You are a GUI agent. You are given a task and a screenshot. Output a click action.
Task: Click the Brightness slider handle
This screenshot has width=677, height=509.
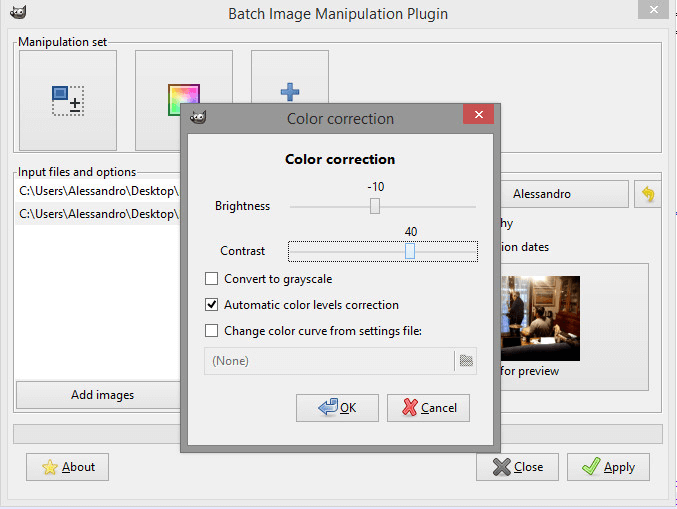375,206
